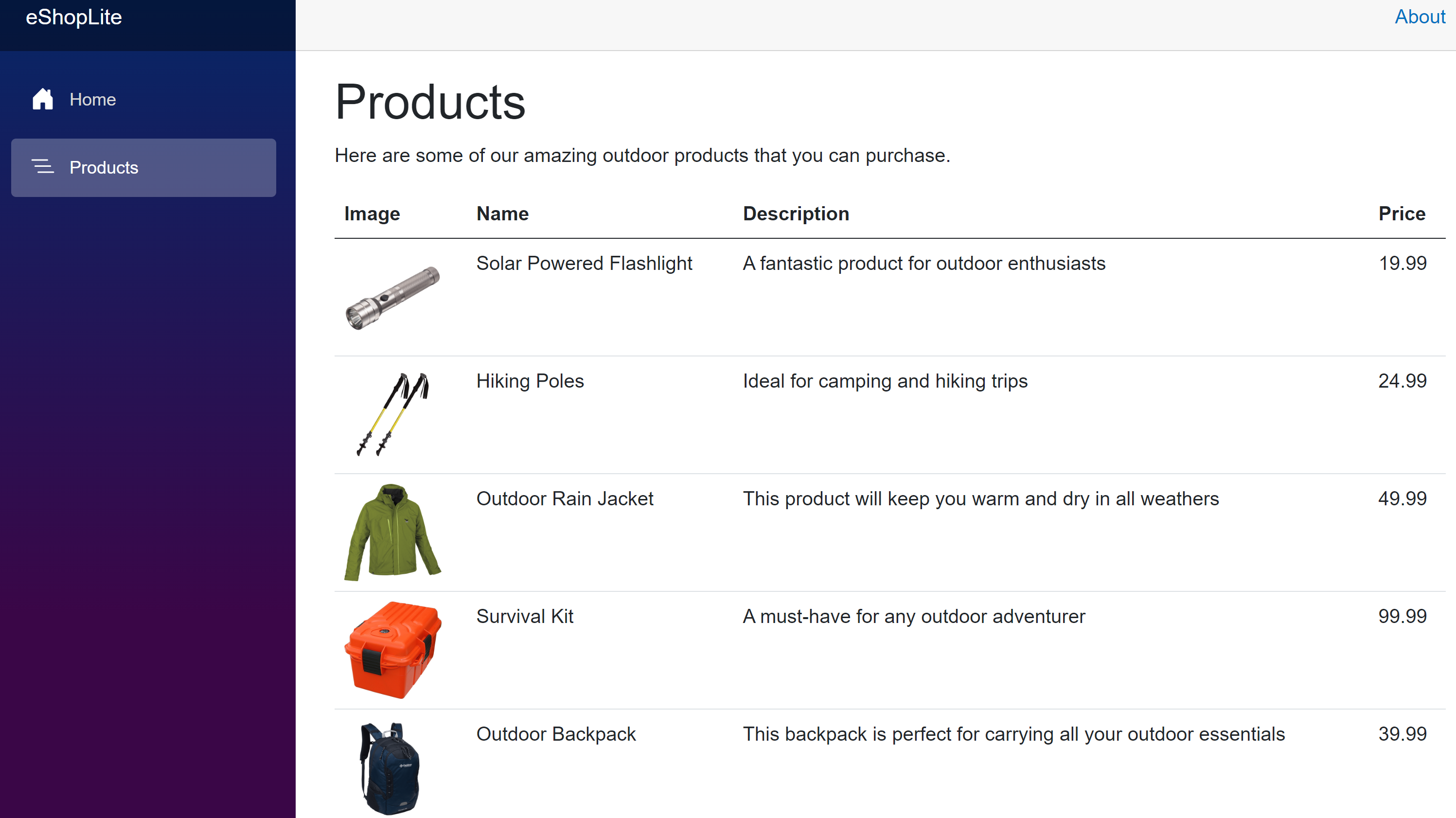The height and width of the screenshot is (818, 1456).
Task: Click the Products list icon in sidebar
Action: [x=43, y=167]
